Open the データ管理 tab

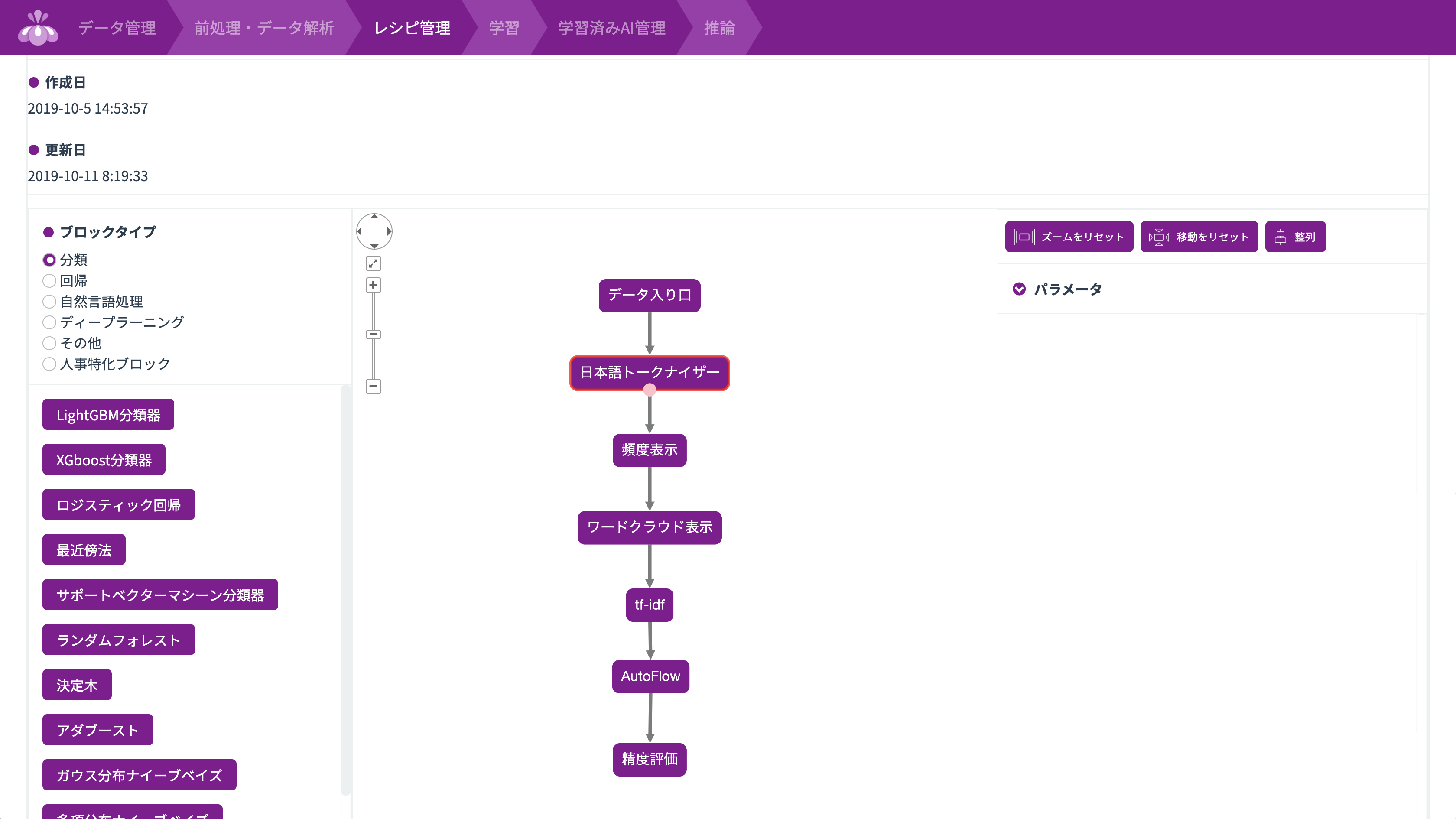(117, 28)
